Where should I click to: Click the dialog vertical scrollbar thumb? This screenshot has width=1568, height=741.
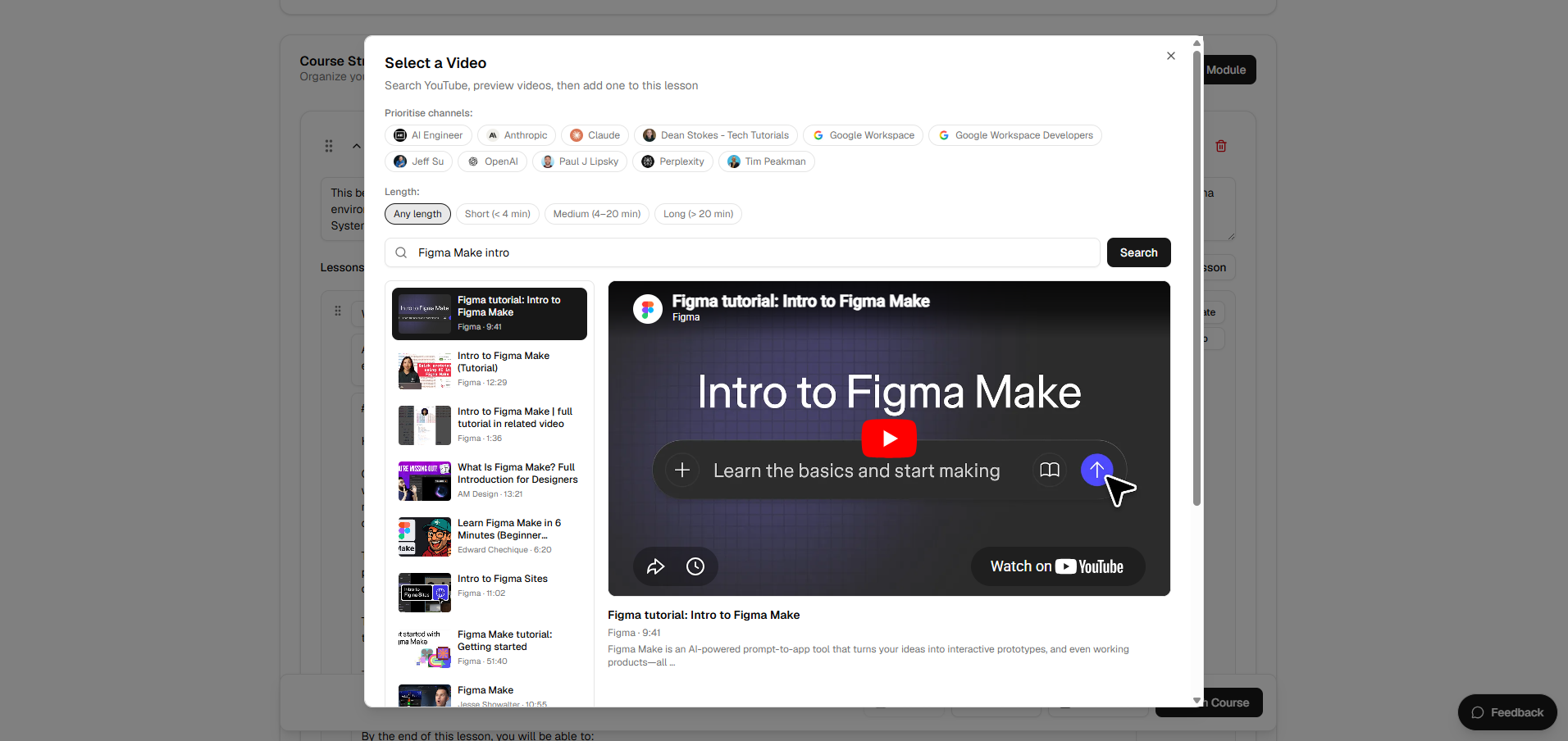click(x=1197, y=279)
